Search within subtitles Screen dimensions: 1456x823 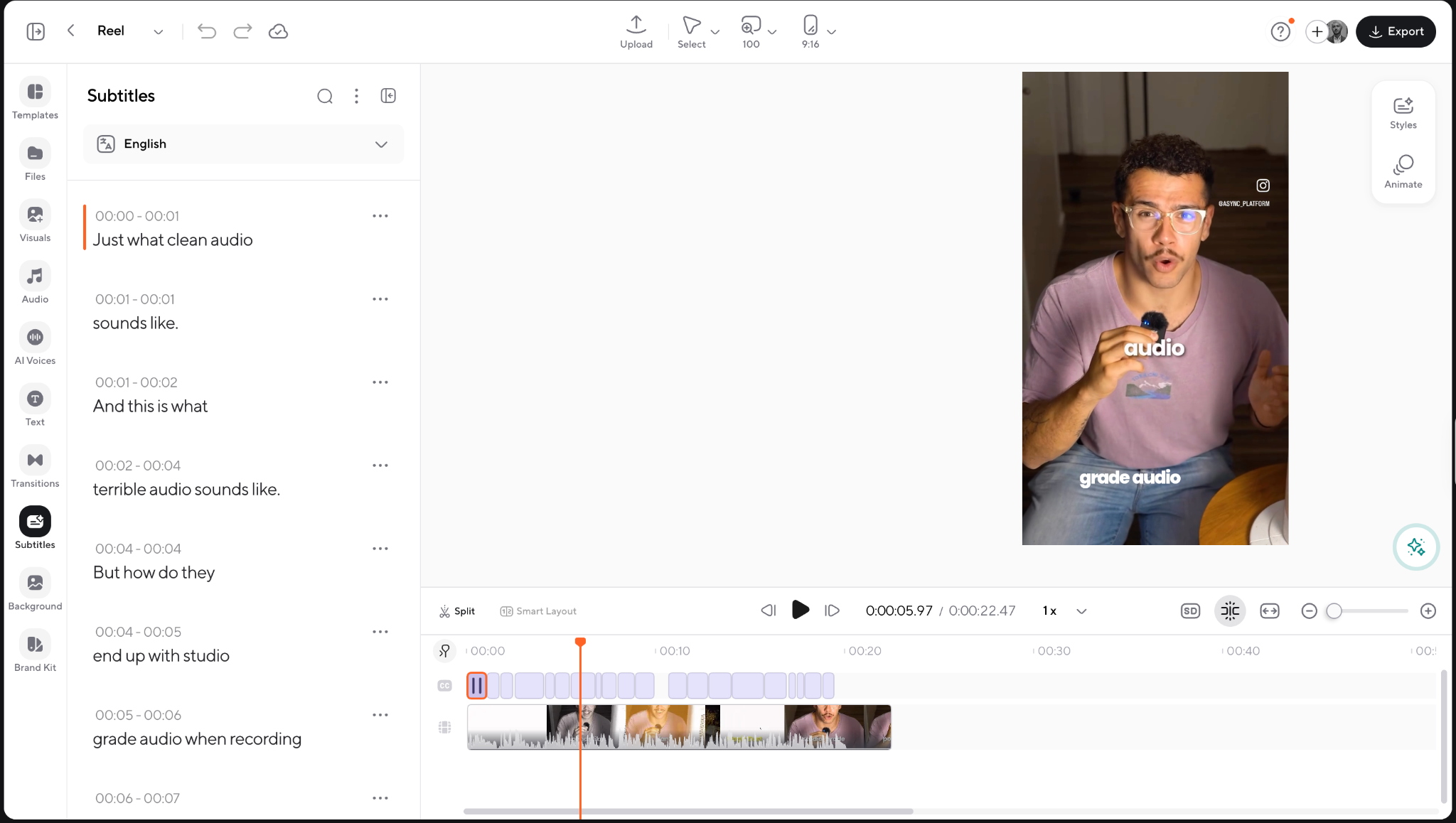click(325, 96)
